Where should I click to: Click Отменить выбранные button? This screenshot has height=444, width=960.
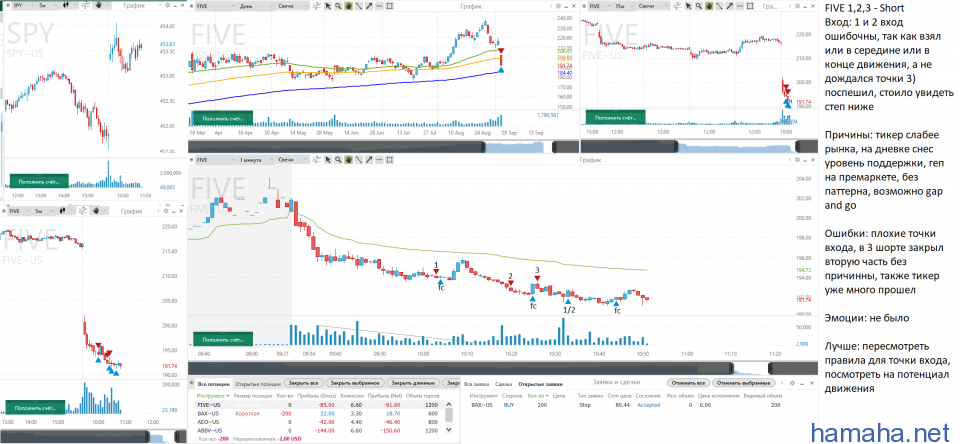743,383
